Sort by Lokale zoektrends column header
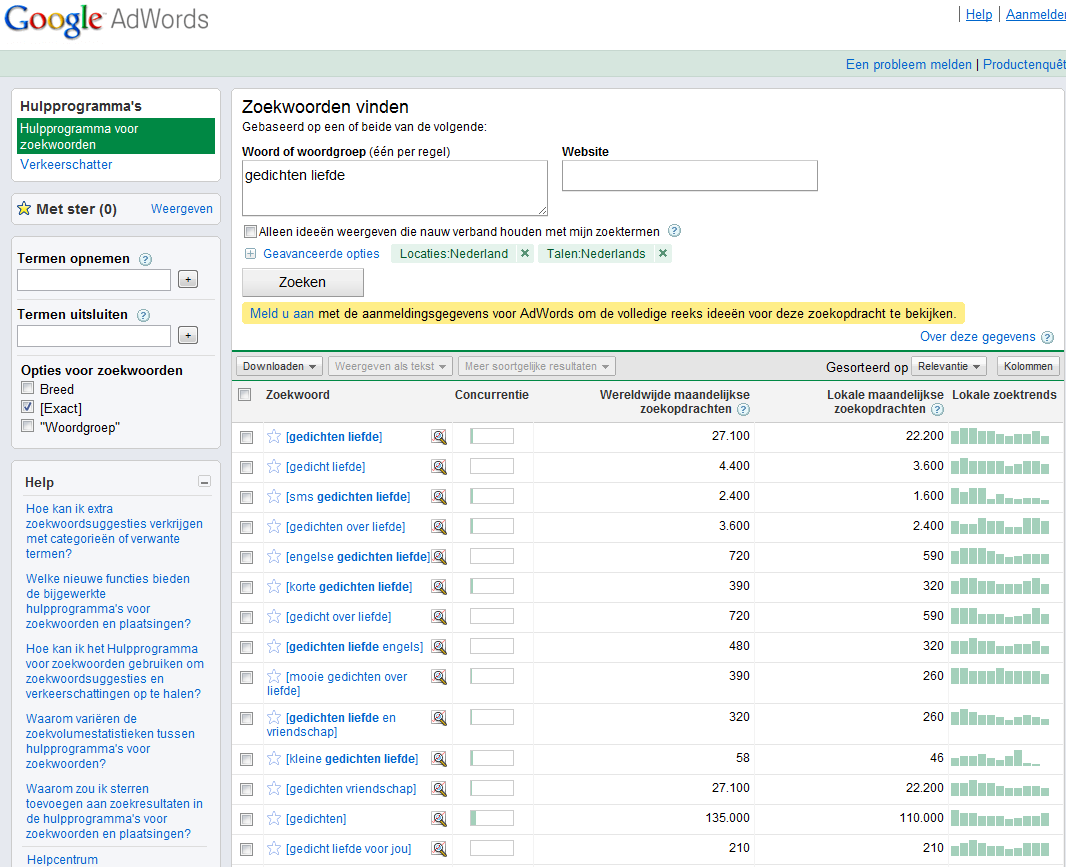The image size is (1066, 867). (1004, 394)
